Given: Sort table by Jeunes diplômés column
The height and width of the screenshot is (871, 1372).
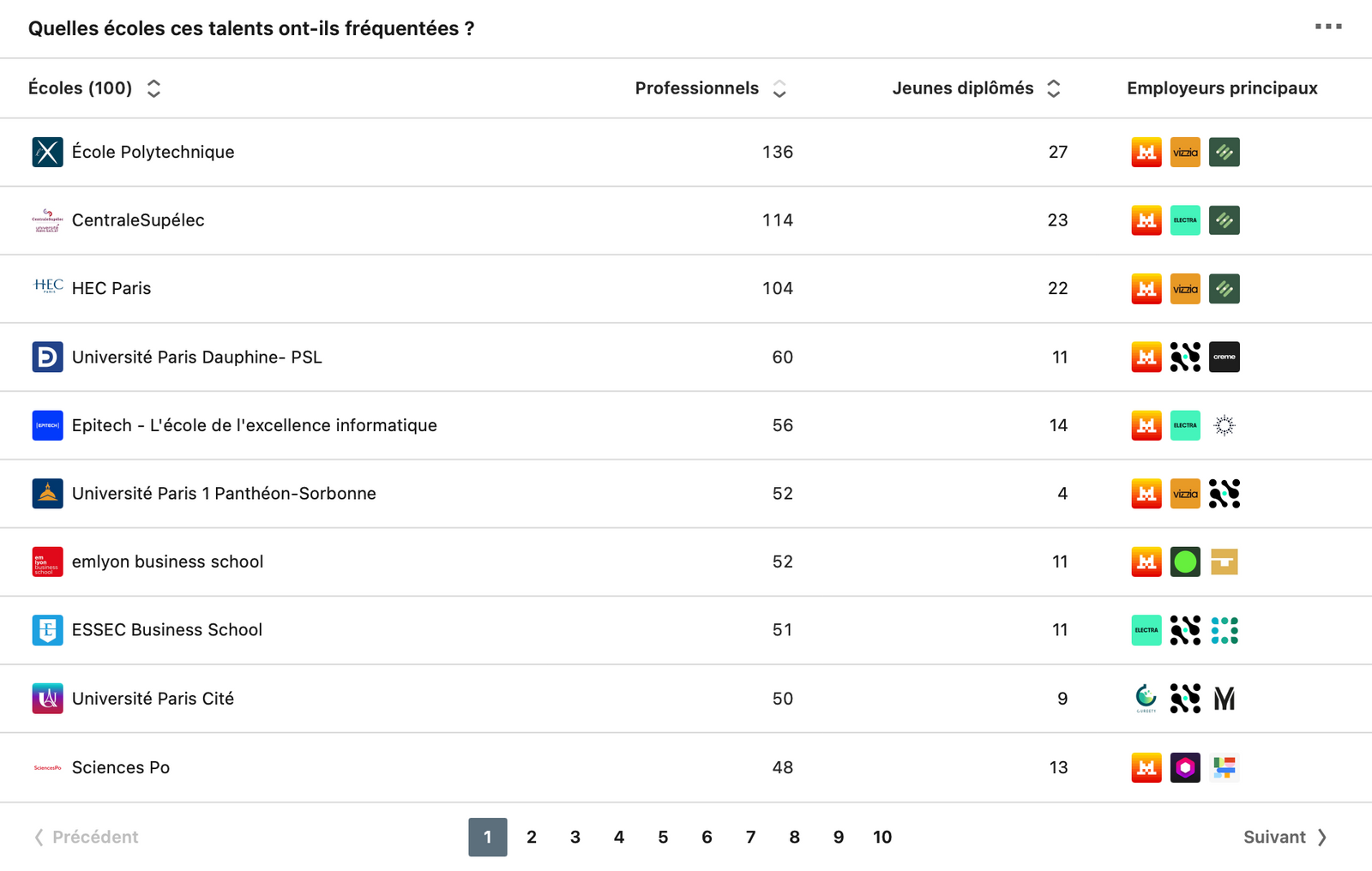Looking at the screenshot, I should [1054, 88].
